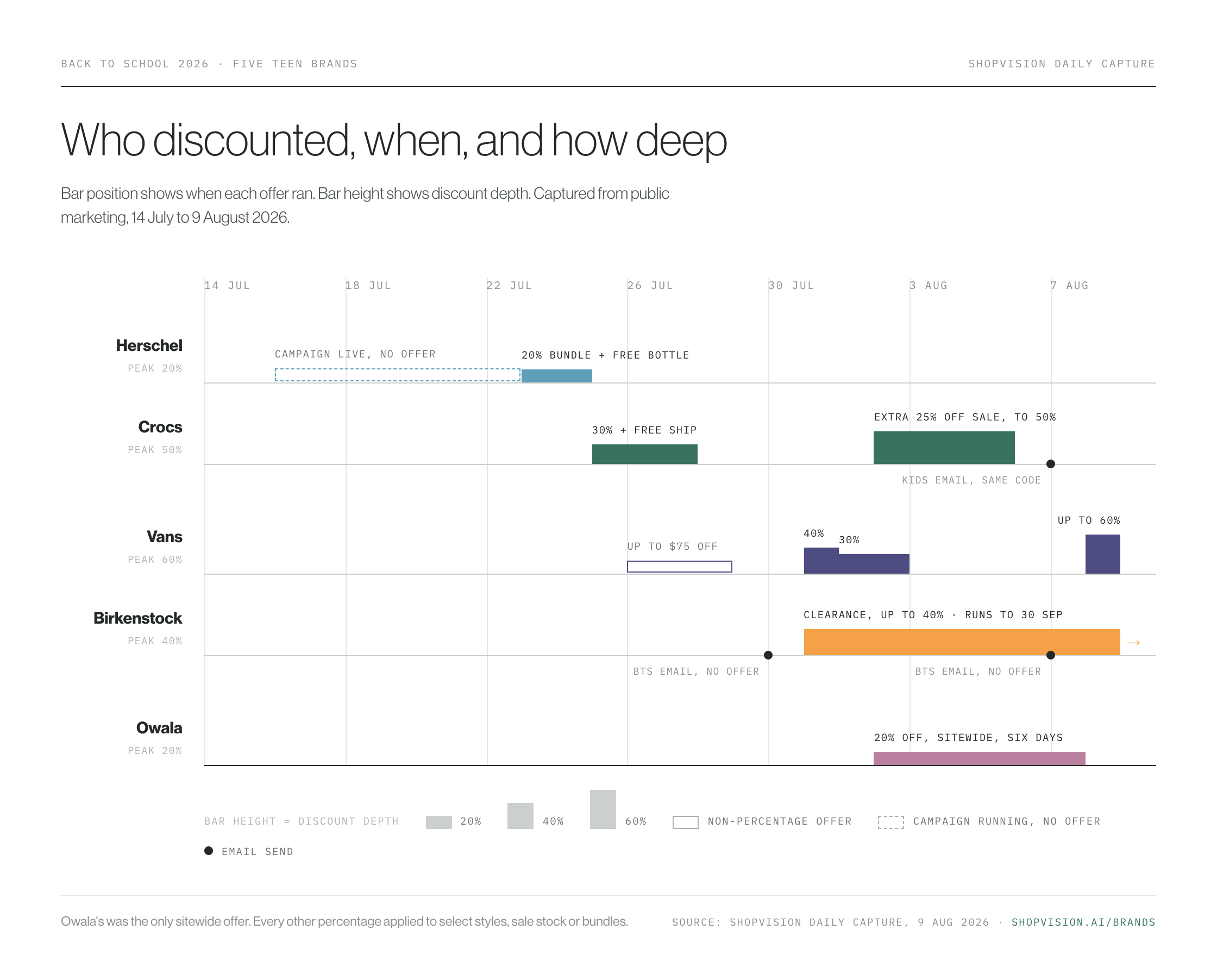Viewport: 1217px width, 980px height.
Task: Click the 'UP TO $75 OFF' annotation
Action: coord(672,546)
